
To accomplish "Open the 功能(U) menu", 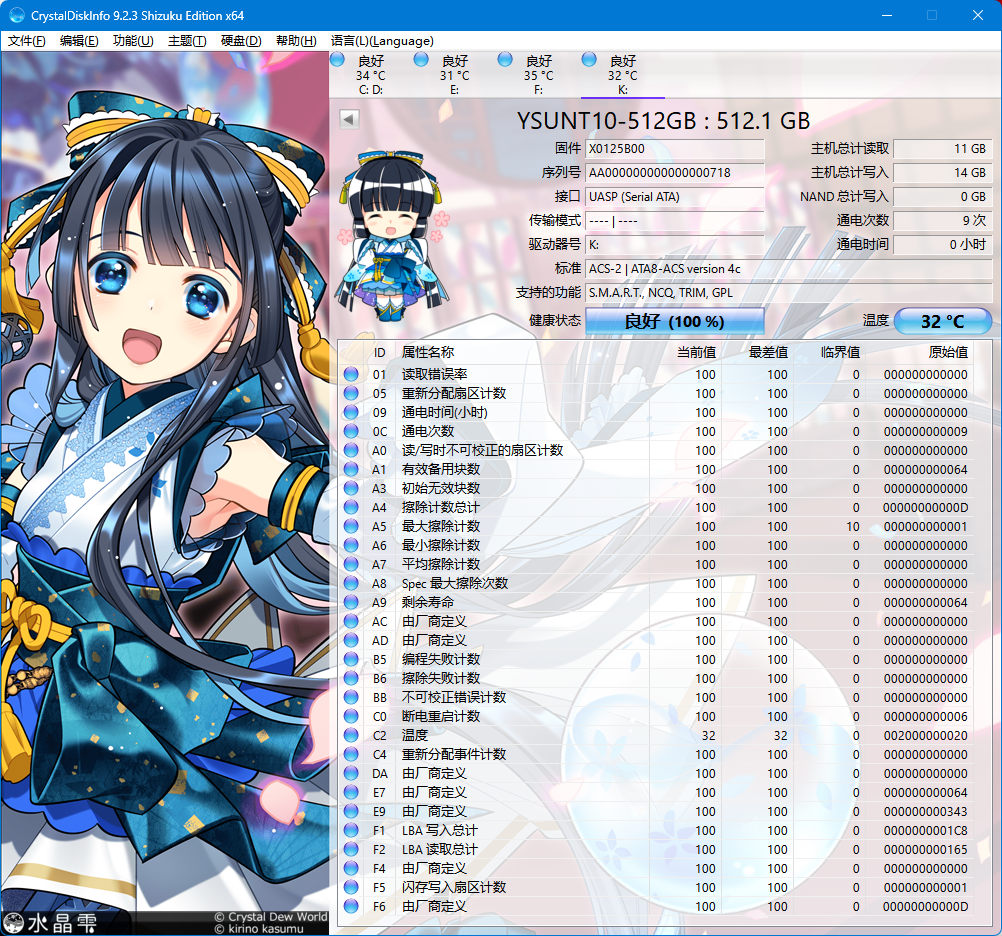I will point(133,41).
